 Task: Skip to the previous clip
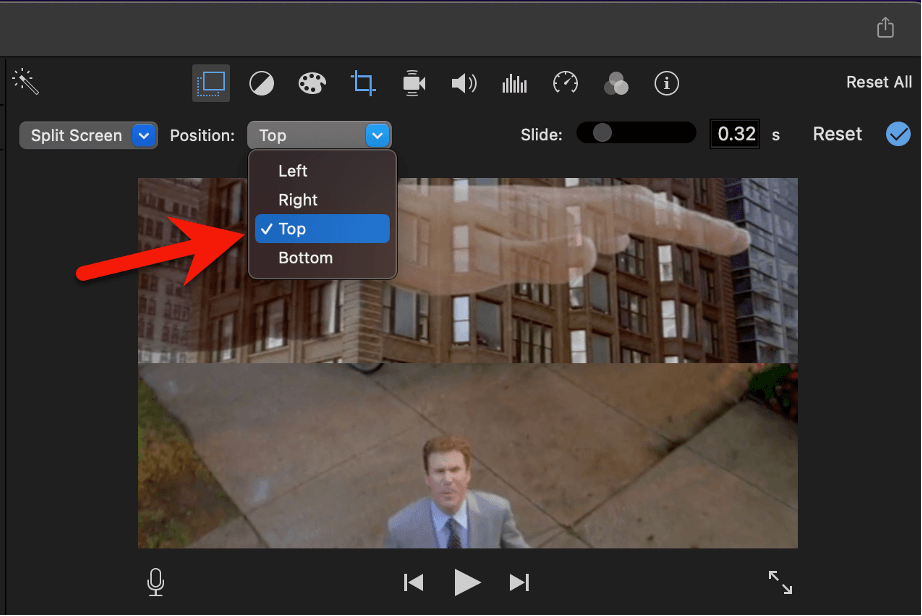[x=413, y=582]
